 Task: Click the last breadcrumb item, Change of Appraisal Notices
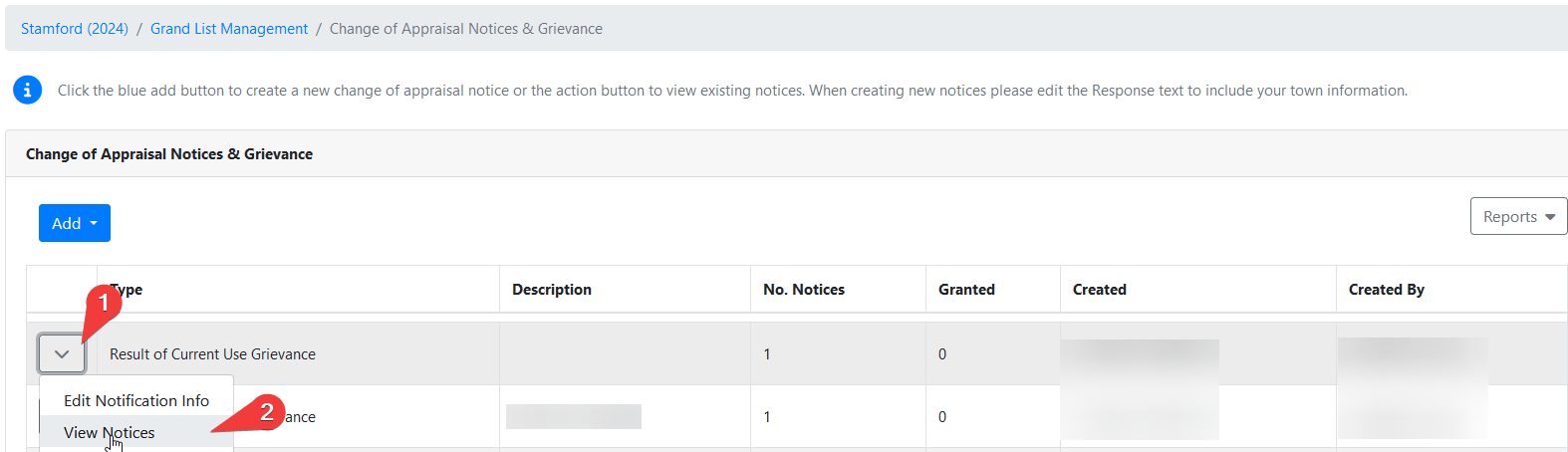(466, 29)
